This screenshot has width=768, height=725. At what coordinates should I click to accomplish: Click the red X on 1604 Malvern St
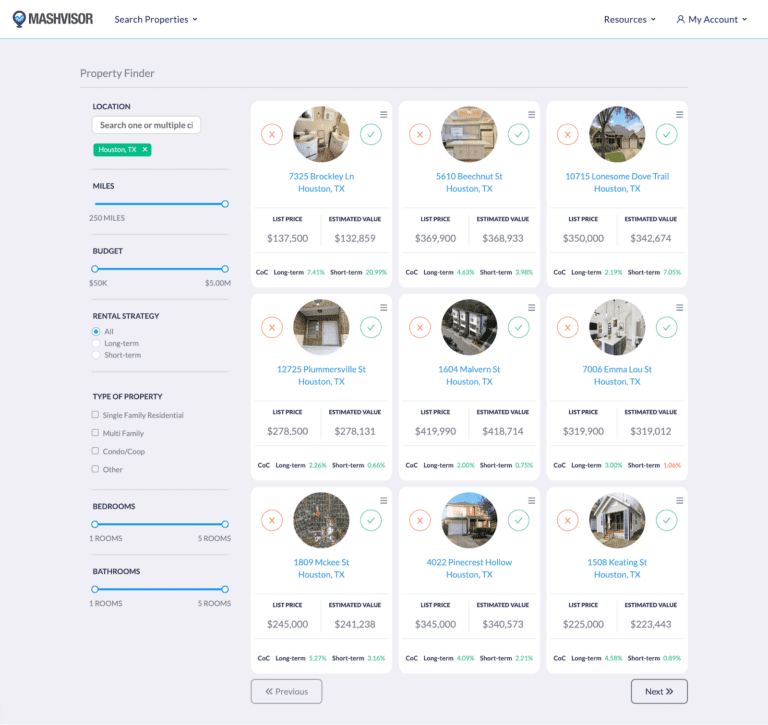420,327
